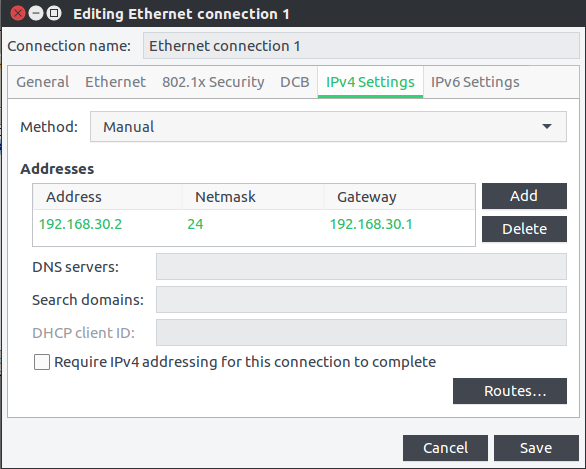This screenshot has width=586, height=469.
Task: Switch to the General tab
Action: point(43,82)
